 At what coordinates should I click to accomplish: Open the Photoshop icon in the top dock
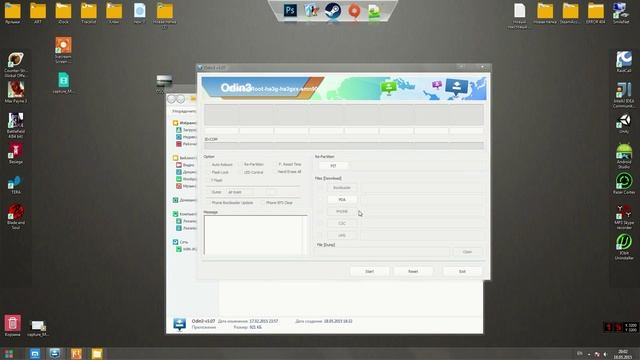[290, 10]
